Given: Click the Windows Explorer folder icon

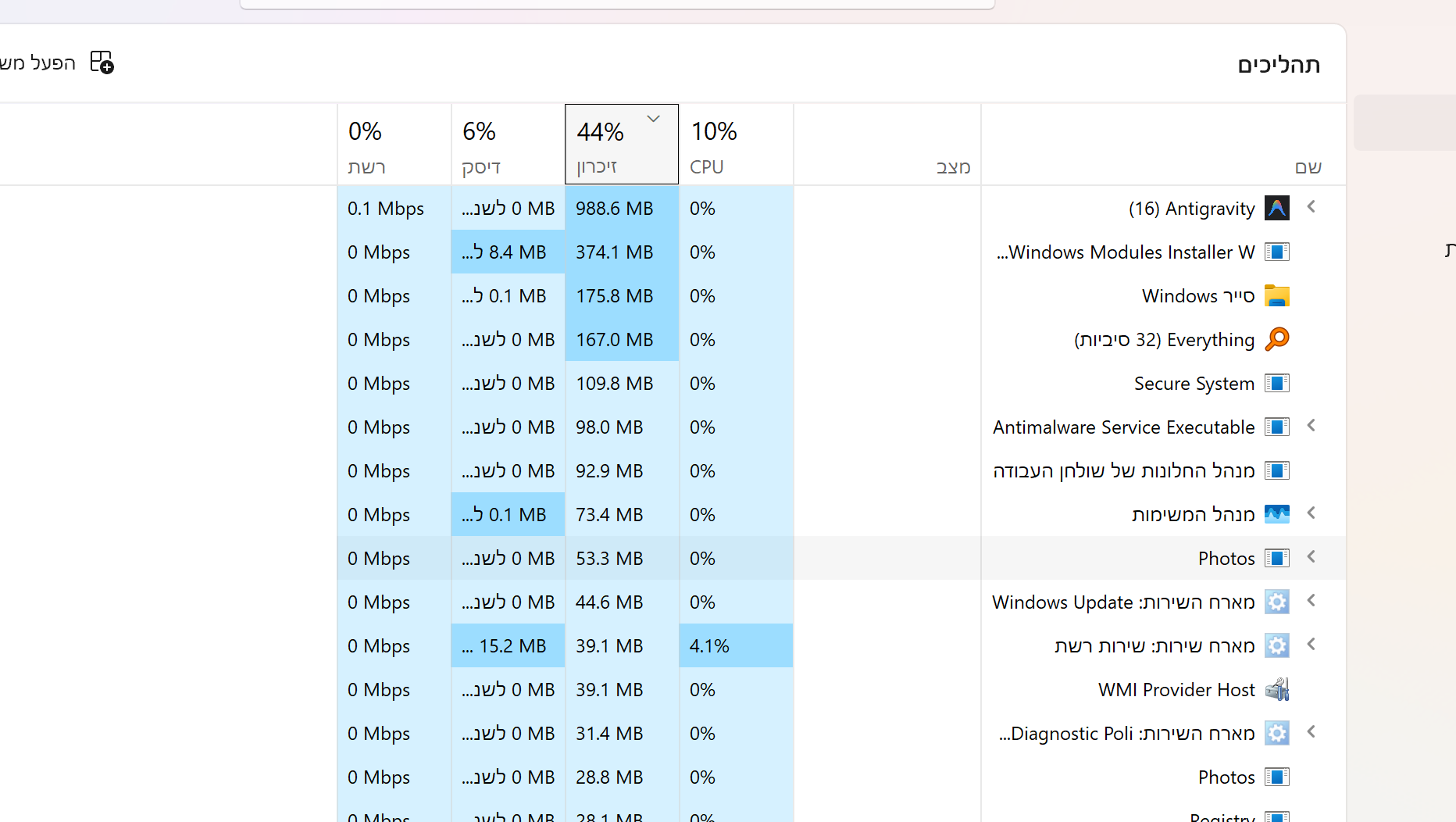Looking at the screenshot, I should (x=1276, y=296).
